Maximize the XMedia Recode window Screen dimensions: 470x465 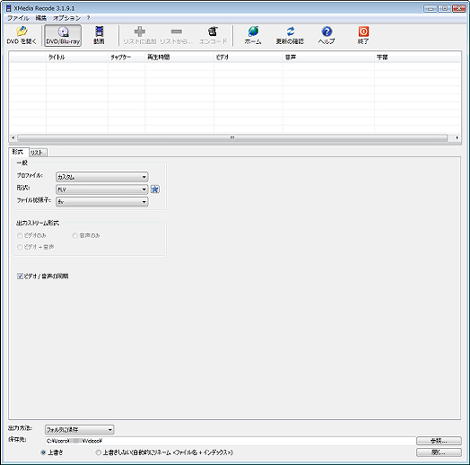coord(444,9)
